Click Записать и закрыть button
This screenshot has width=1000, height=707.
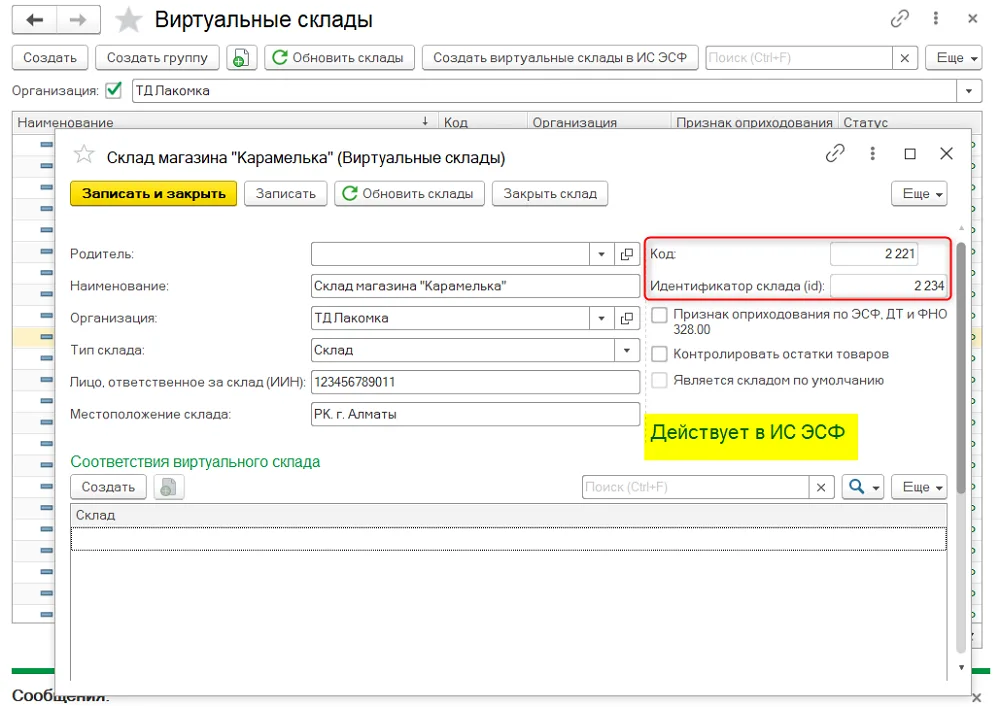[154, 194]
